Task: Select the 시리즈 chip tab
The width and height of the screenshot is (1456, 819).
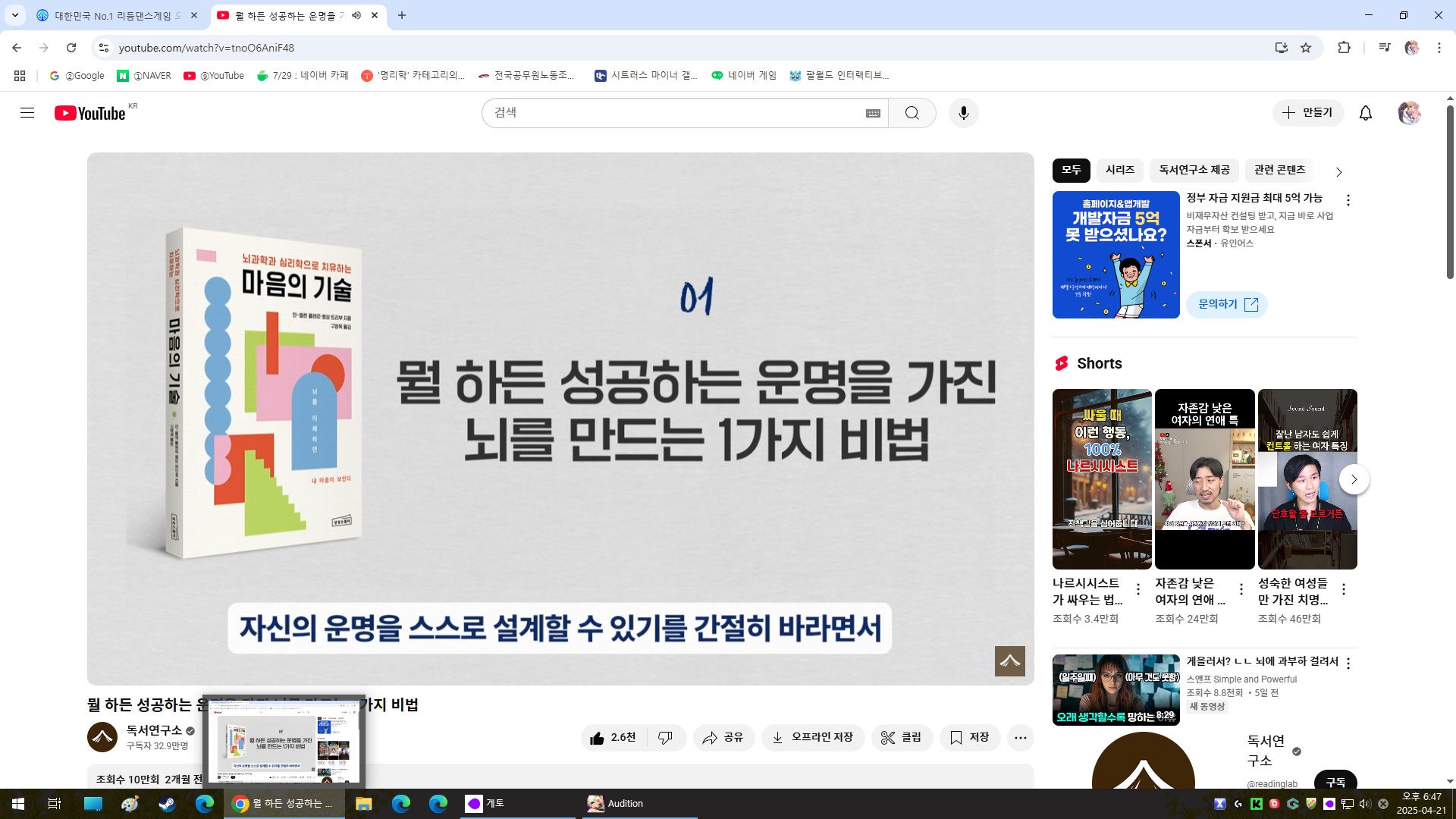Action: point(1119,170)
